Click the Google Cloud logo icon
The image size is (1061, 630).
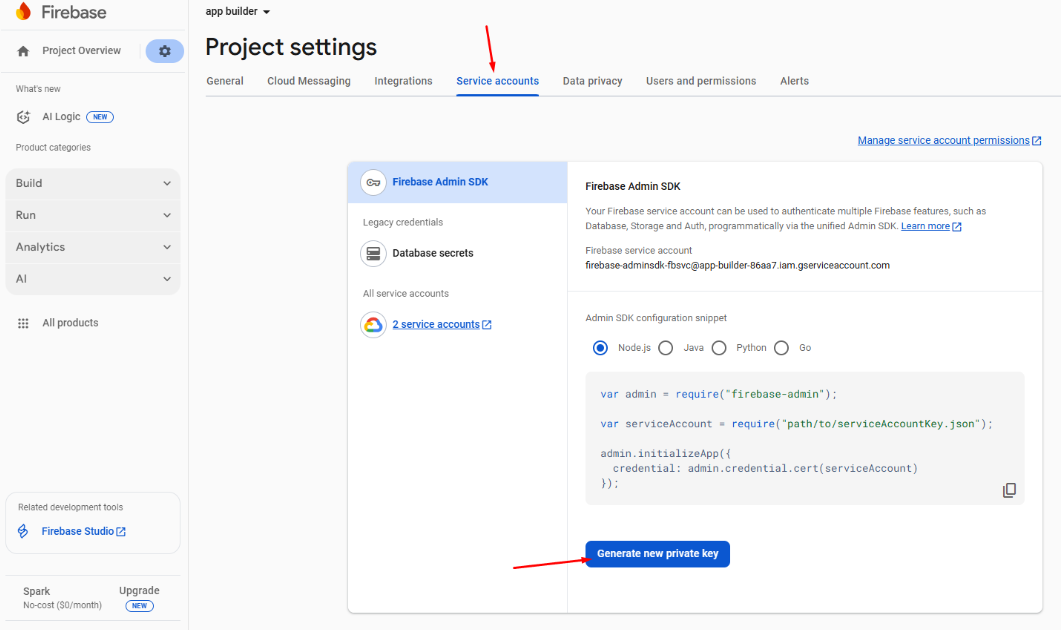click(x=373, y=325)
